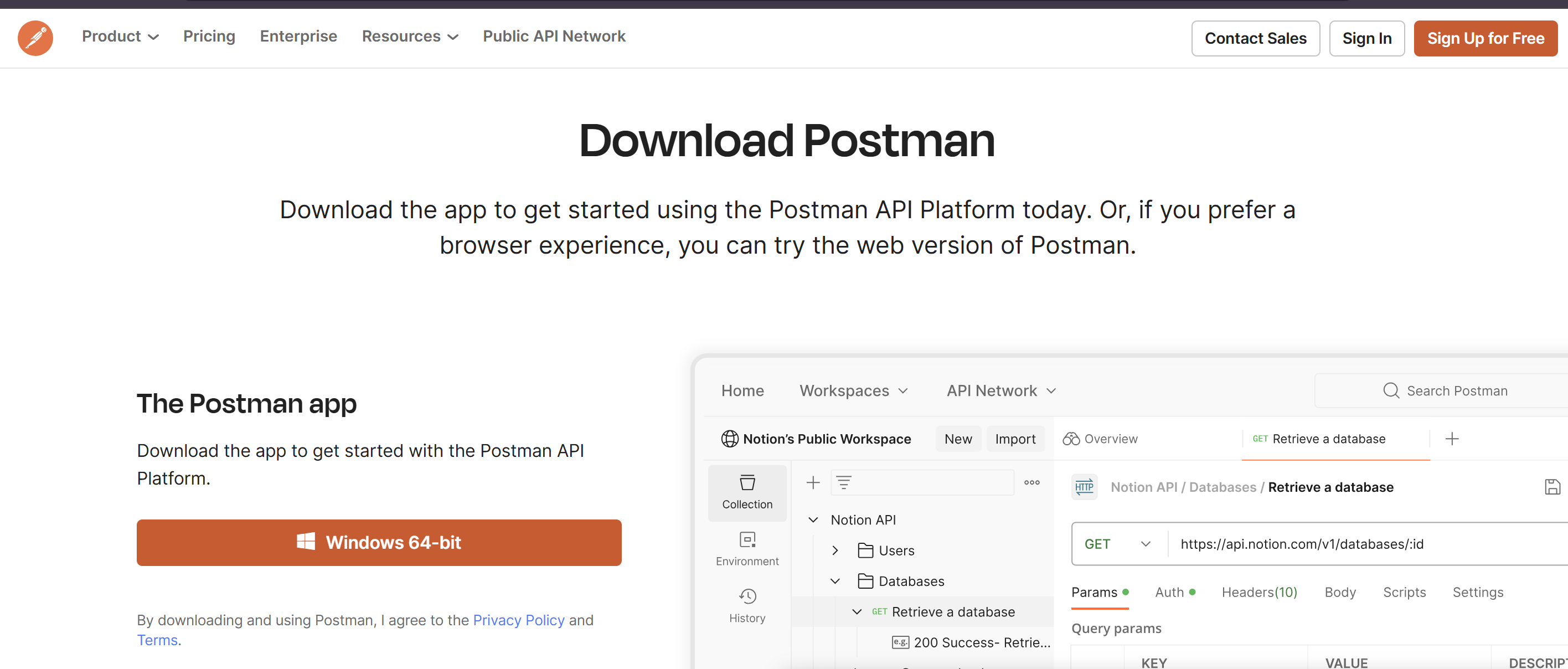Open the History sidebar panel
Viewport: 1568px width, 669px height.
(x=747, y=606)
